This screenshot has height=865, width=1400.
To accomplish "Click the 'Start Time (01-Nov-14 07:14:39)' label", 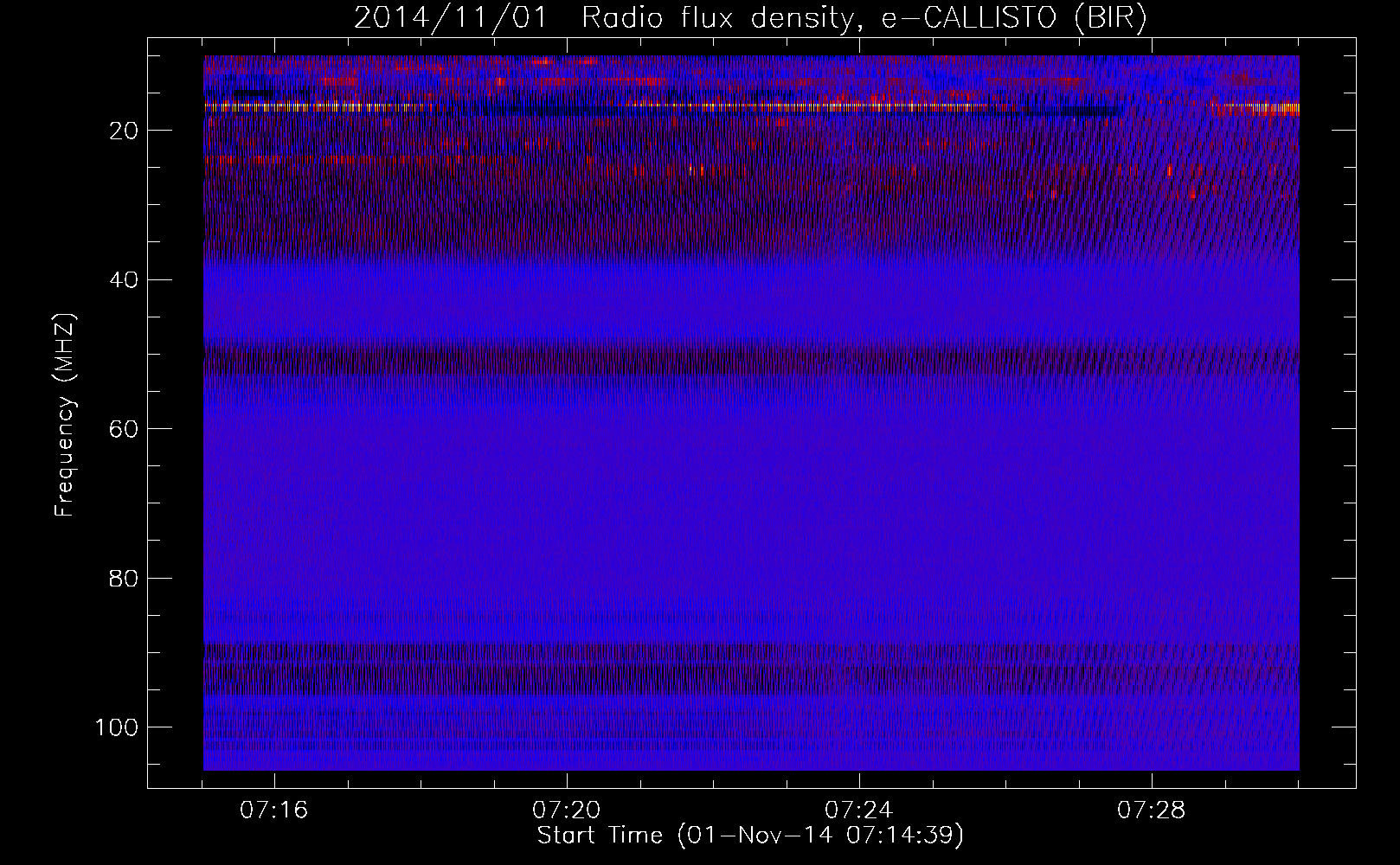I will (x=750, y=836).
